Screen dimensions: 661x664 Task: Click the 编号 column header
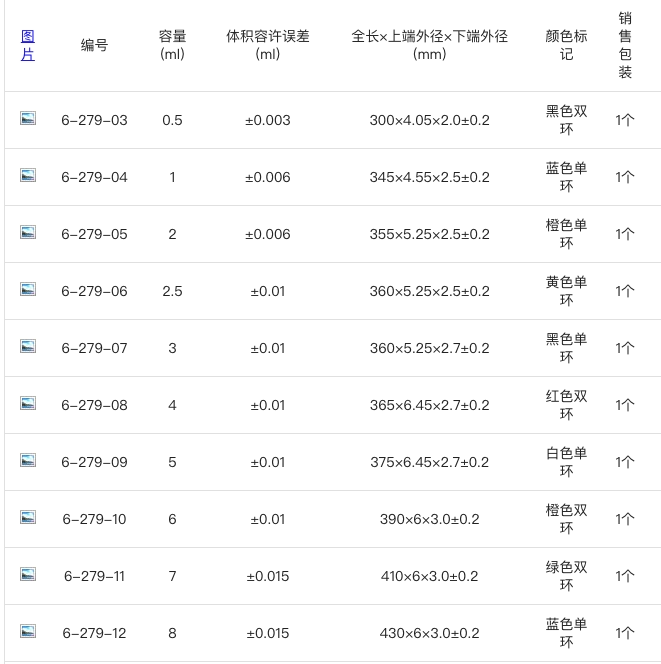[94, 45]
